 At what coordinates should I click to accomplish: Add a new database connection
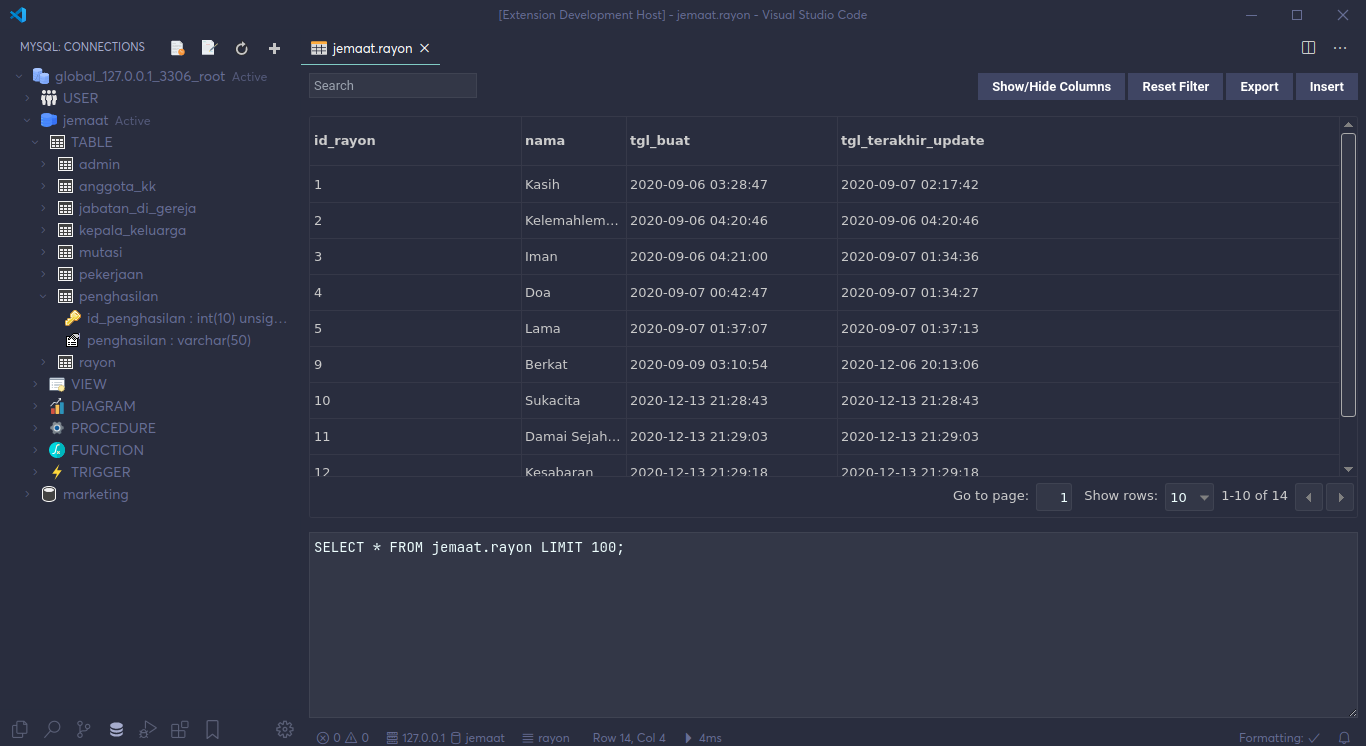click(x=273, y=47)
